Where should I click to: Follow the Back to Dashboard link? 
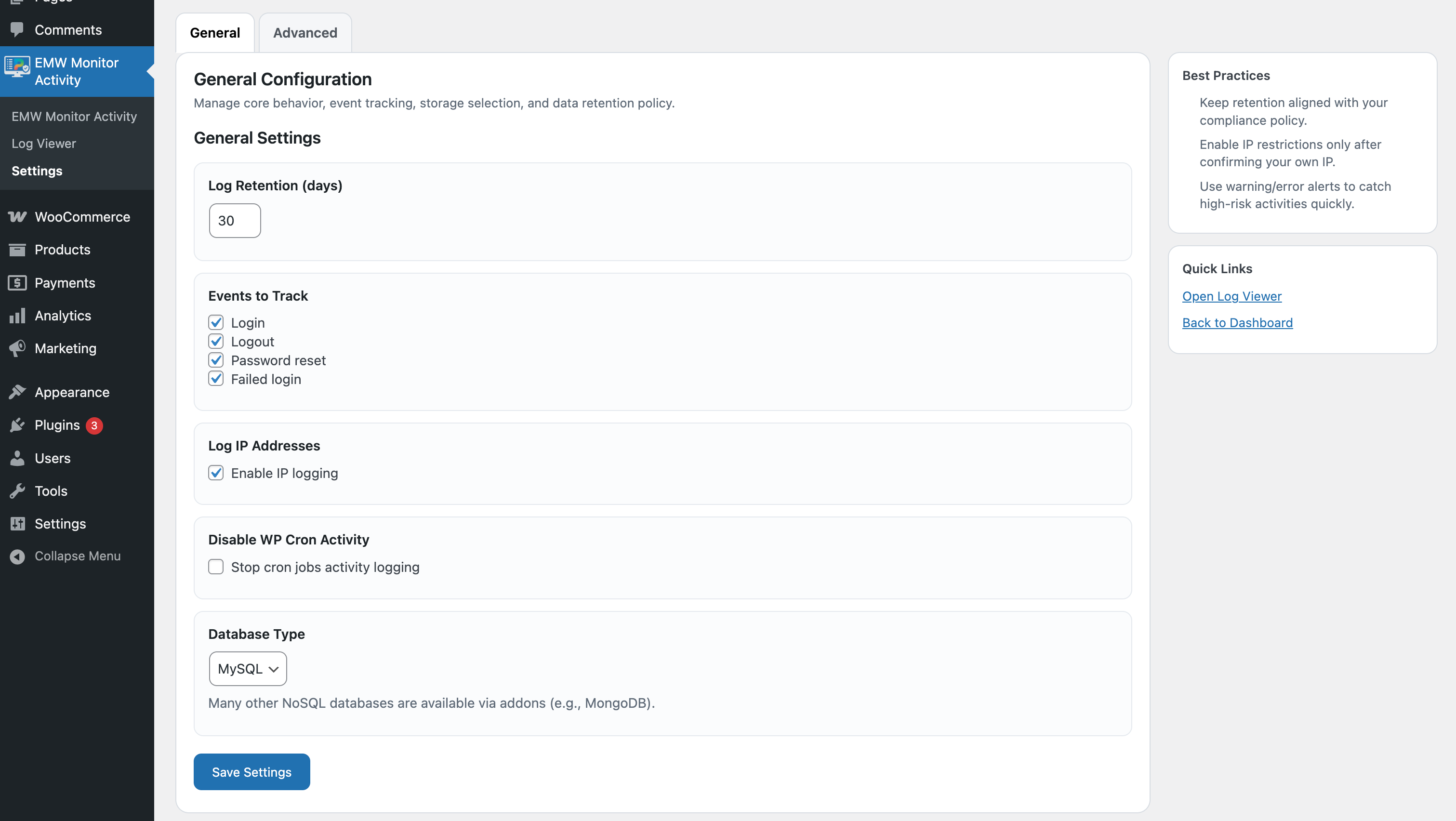[x=1237, y=323]
